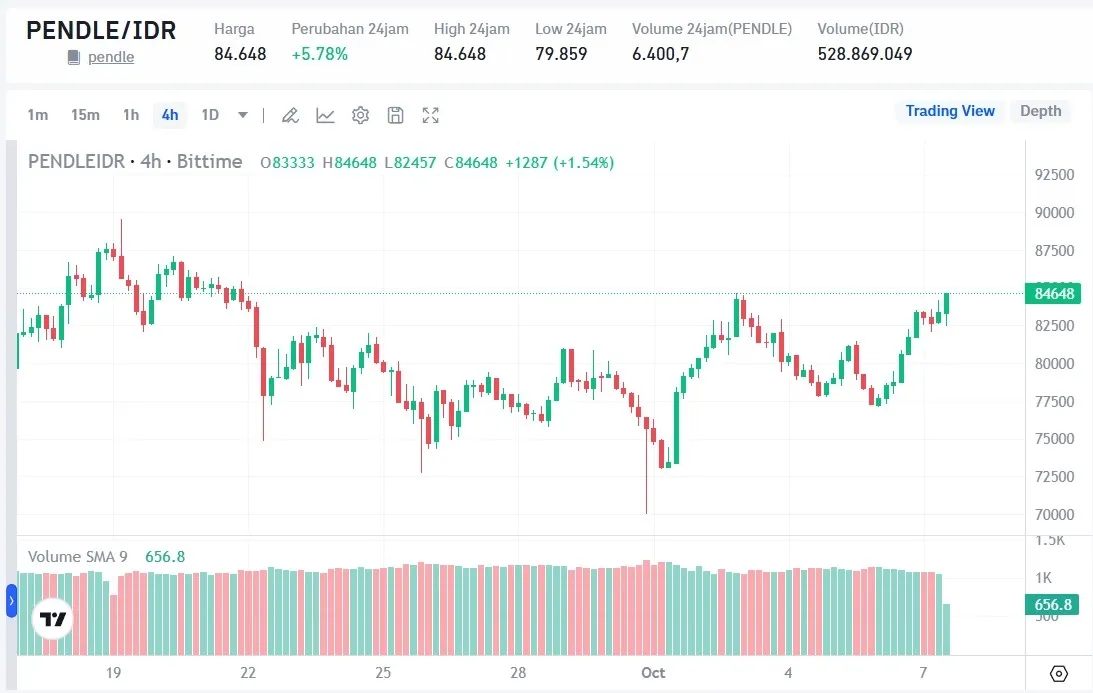Screen dimensions: 1093x693
Task: Open the drawing tools pencil icon
Action: coord(290,115)
